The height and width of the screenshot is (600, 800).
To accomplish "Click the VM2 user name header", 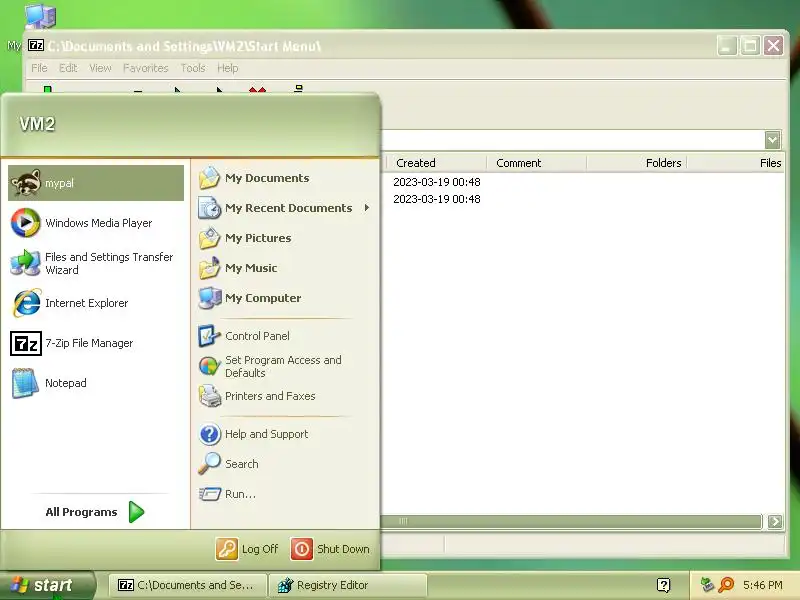I will [x=37, y=124].
